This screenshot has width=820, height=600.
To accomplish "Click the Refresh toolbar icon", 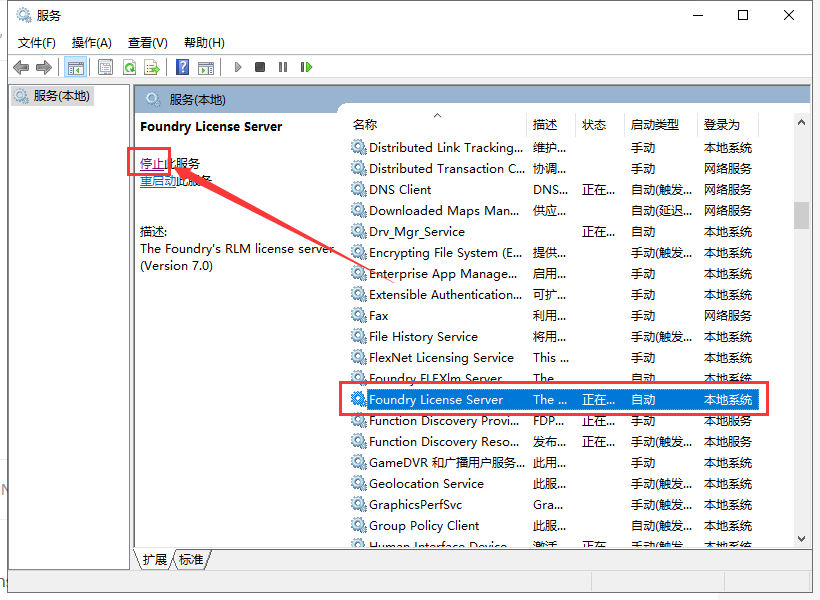I will tap(129, 67).
